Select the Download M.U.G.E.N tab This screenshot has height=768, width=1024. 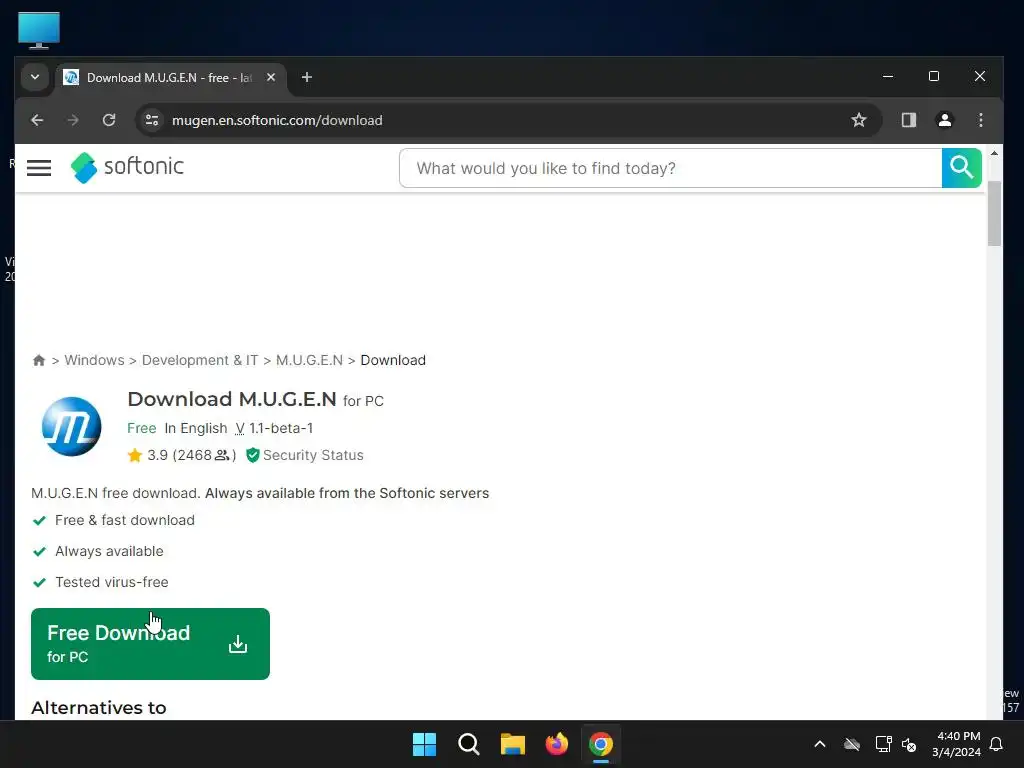point(171,78)
